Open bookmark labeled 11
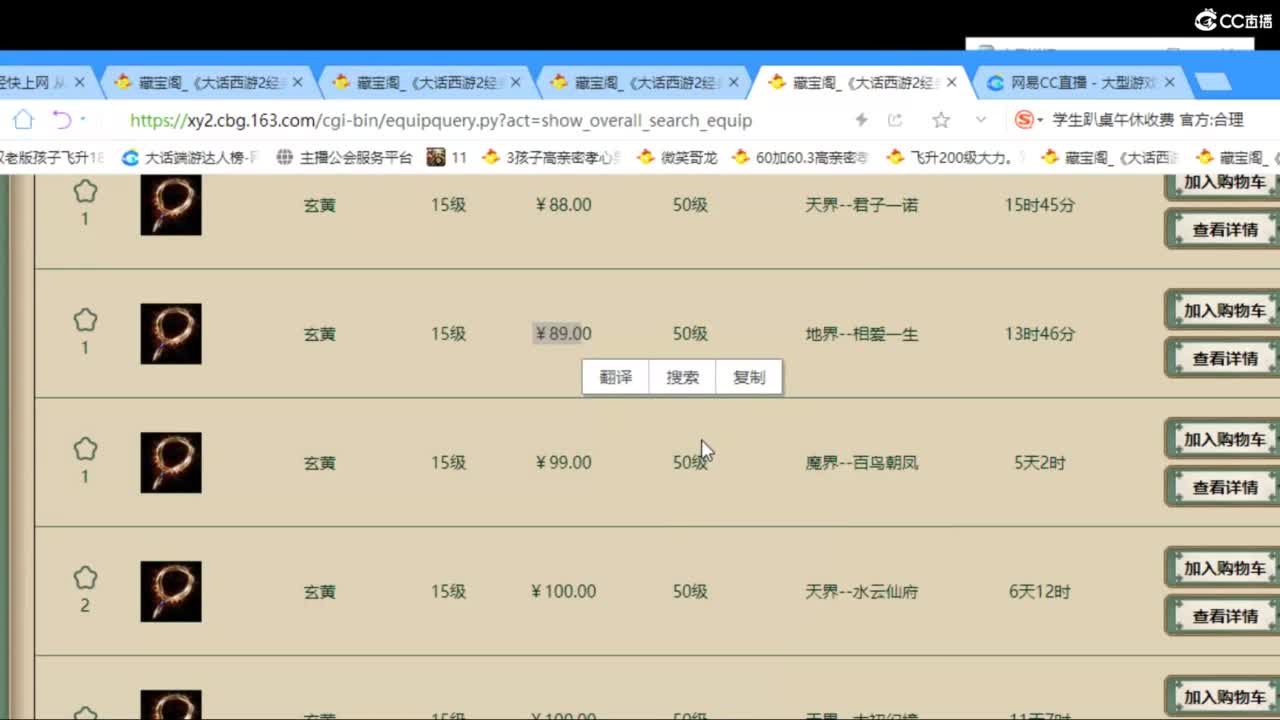The width and height of the screenshot is (1280, 720). tap(447, 157)
